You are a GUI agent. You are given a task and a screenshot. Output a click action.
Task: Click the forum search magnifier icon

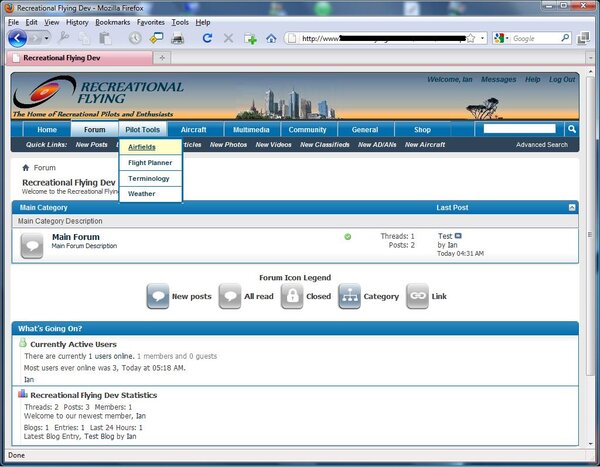coord(571,129)
